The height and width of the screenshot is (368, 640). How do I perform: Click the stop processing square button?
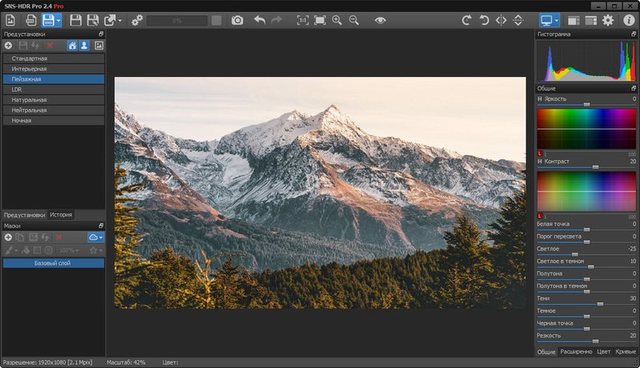[x=217, y=20]
